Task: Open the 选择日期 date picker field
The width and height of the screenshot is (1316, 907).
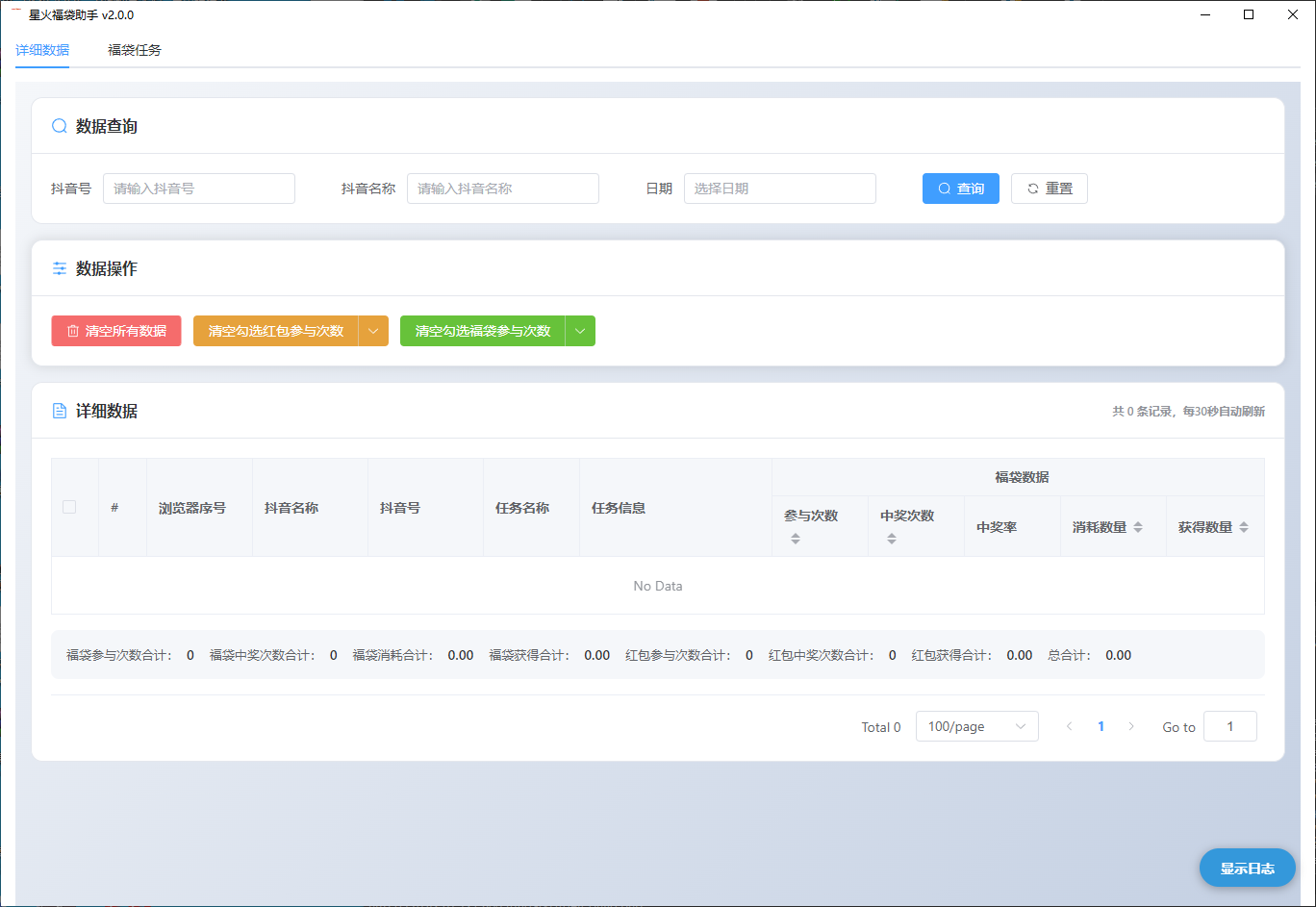Action: click(779, 189)
